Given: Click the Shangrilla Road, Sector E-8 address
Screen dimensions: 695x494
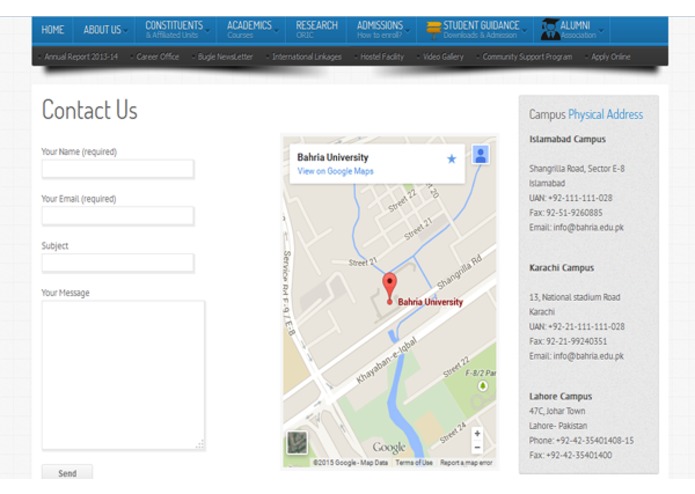Looking at the screenshot, I should click(x=577, y=168).
